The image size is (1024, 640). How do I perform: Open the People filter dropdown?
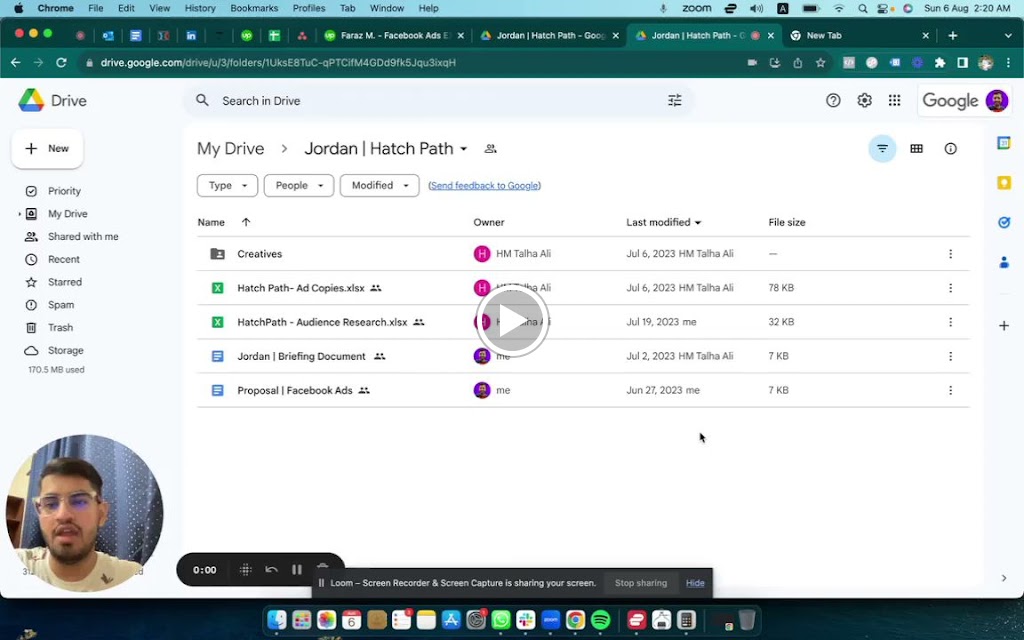[x=298, y=185]
